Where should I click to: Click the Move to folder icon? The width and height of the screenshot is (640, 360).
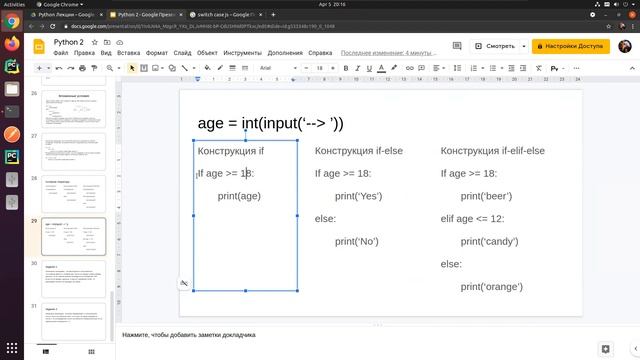[107, 42]
